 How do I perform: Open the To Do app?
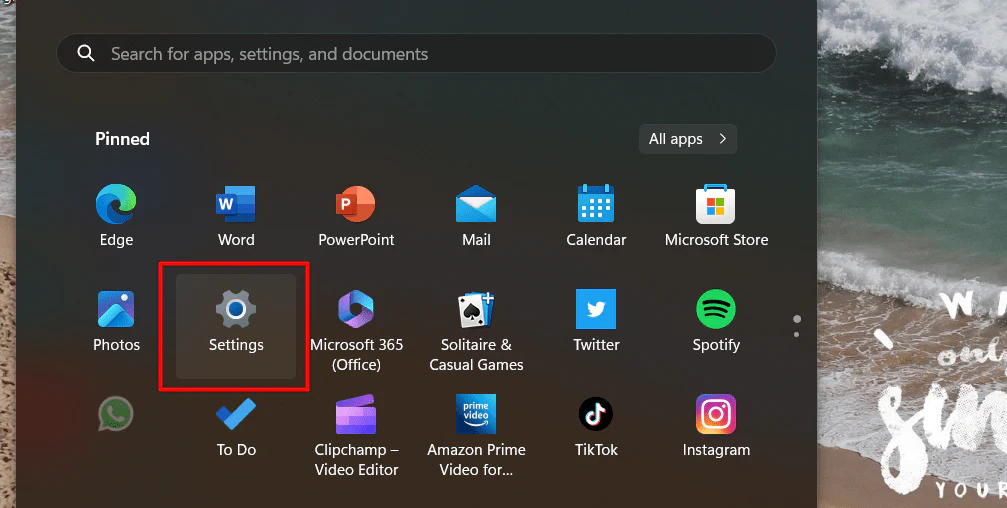pos(236,414)
